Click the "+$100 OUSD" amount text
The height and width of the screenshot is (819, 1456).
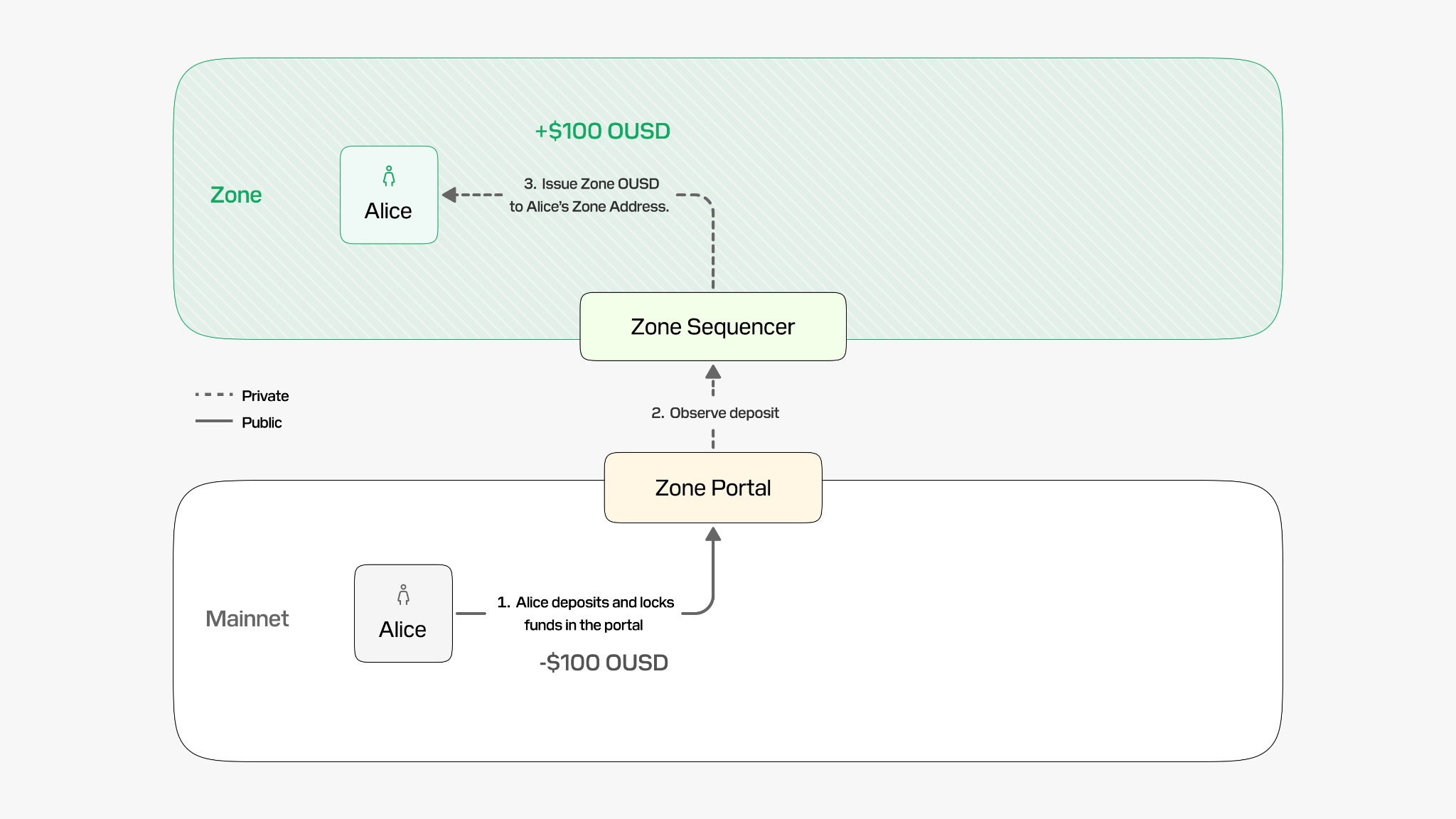[603, 131]
